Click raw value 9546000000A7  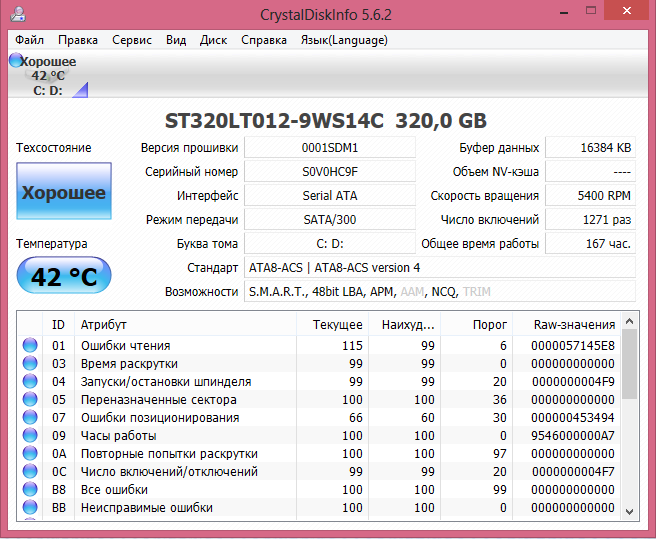pyautogui.click(x=573, y=436)
